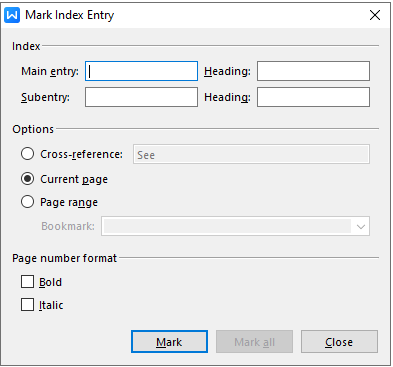Click the WPS Writer icon in title bar

12,15
